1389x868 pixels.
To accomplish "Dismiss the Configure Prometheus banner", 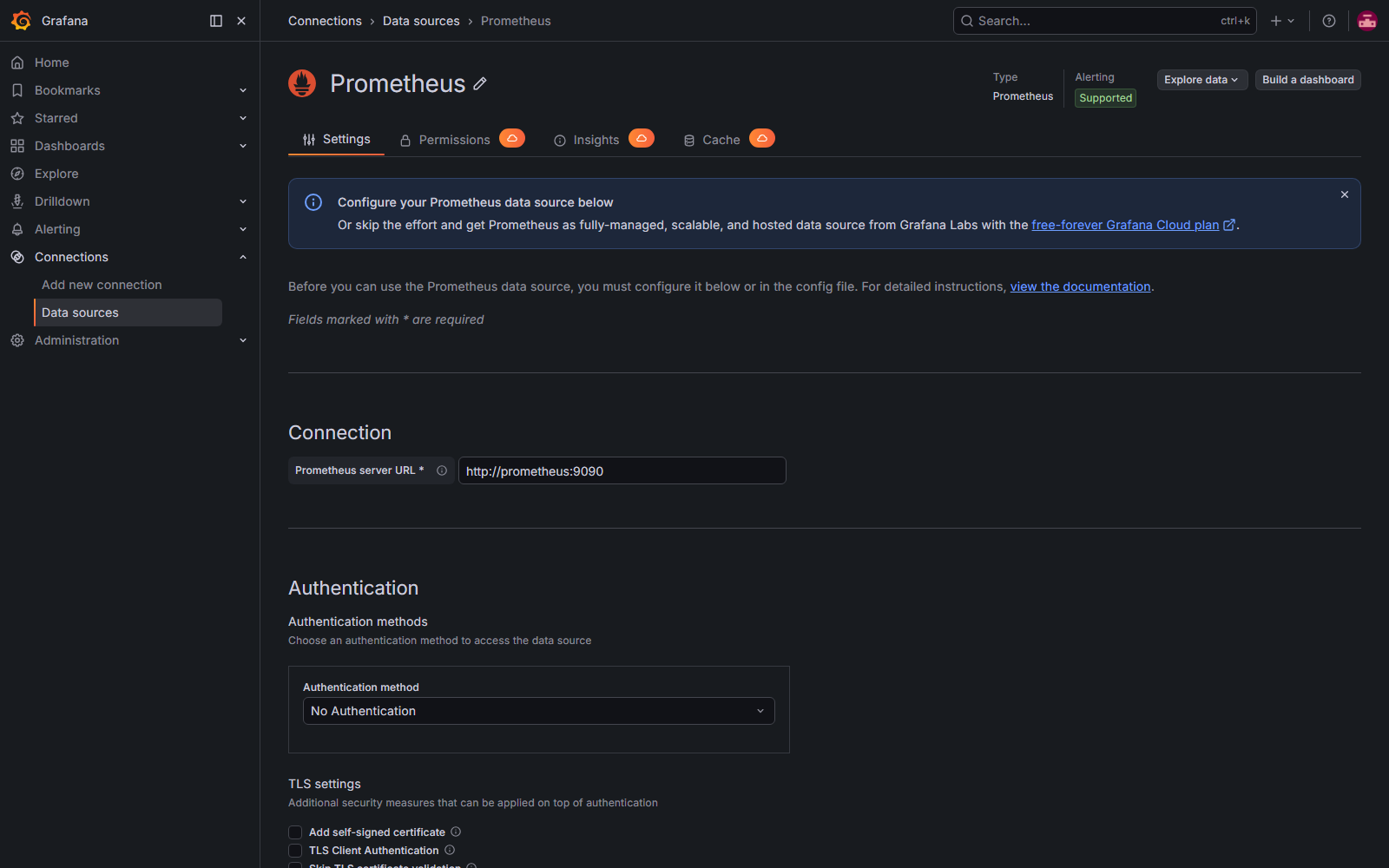I will coord(1345,194).
